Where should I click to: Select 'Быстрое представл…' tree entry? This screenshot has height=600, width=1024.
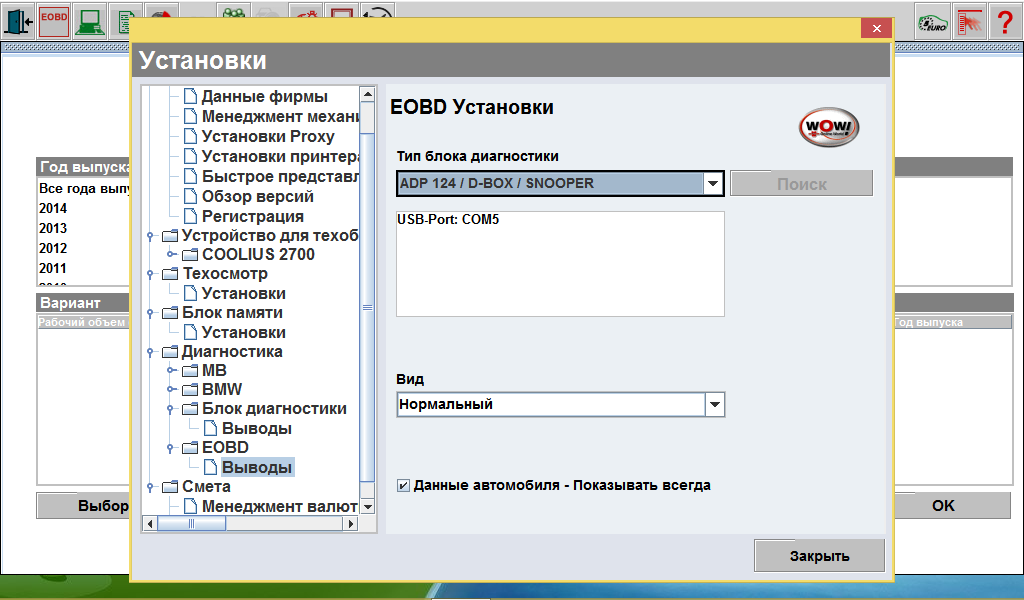pos(280,176)
